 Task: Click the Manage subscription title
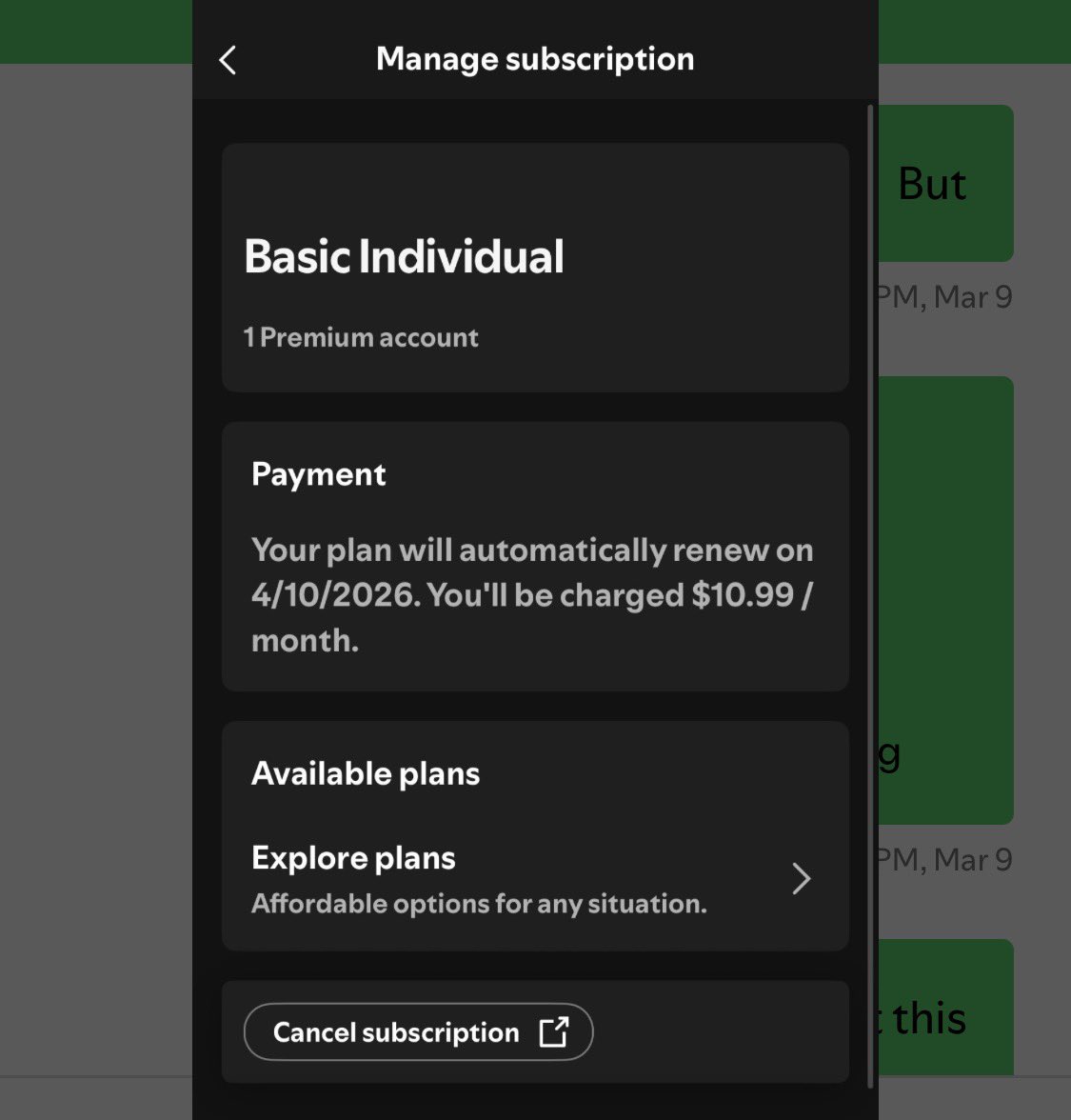click(535, 59)
